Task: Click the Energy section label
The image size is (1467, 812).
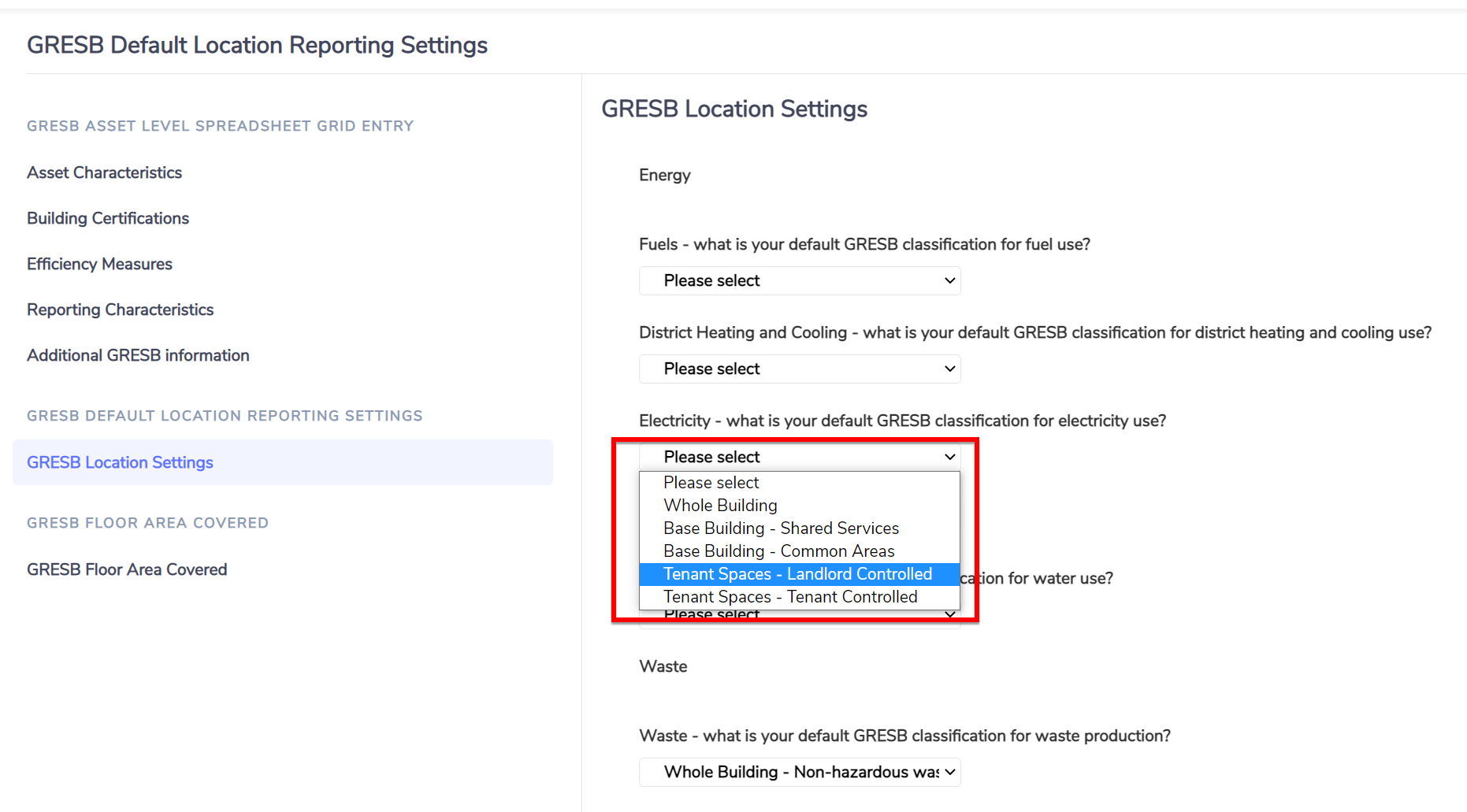Action: click(x=665, y=175)
